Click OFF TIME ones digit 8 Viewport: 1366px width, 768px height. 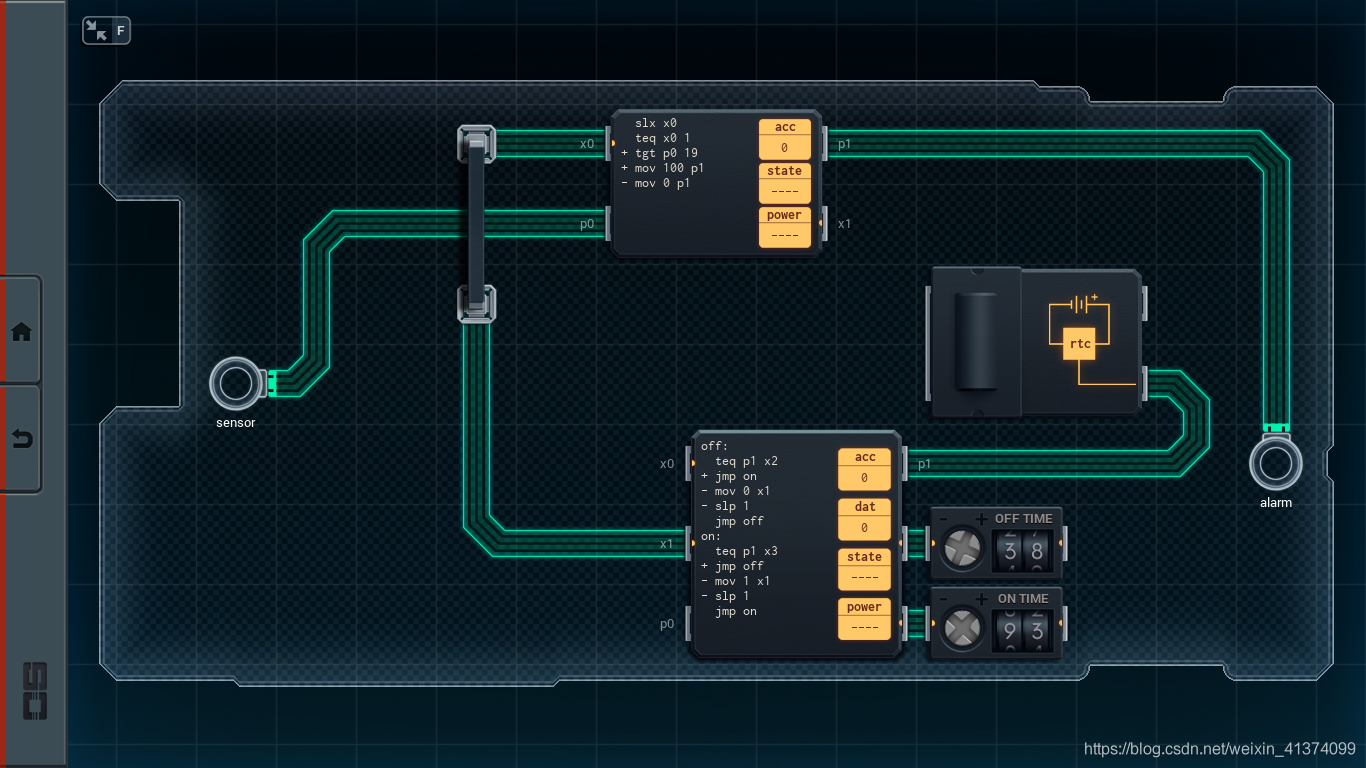tap(1037, 550)
